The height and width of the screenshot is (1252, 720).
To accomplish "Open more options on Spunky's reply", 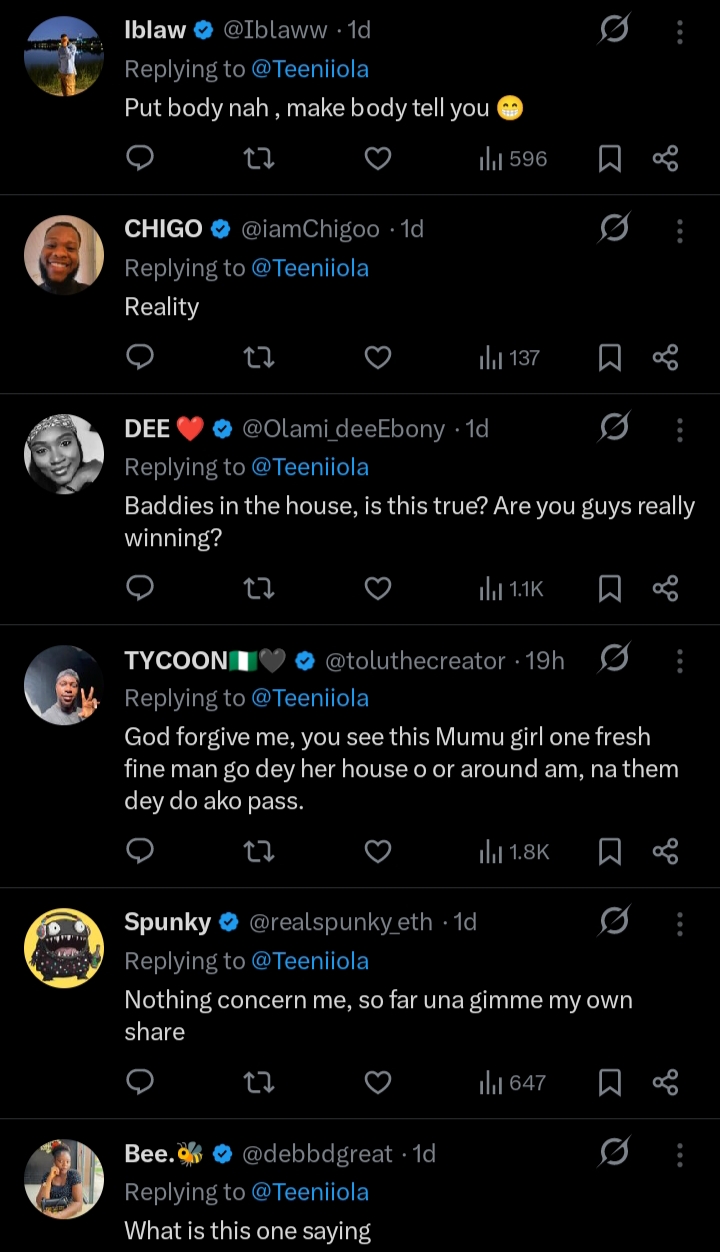I will point(680,922).
